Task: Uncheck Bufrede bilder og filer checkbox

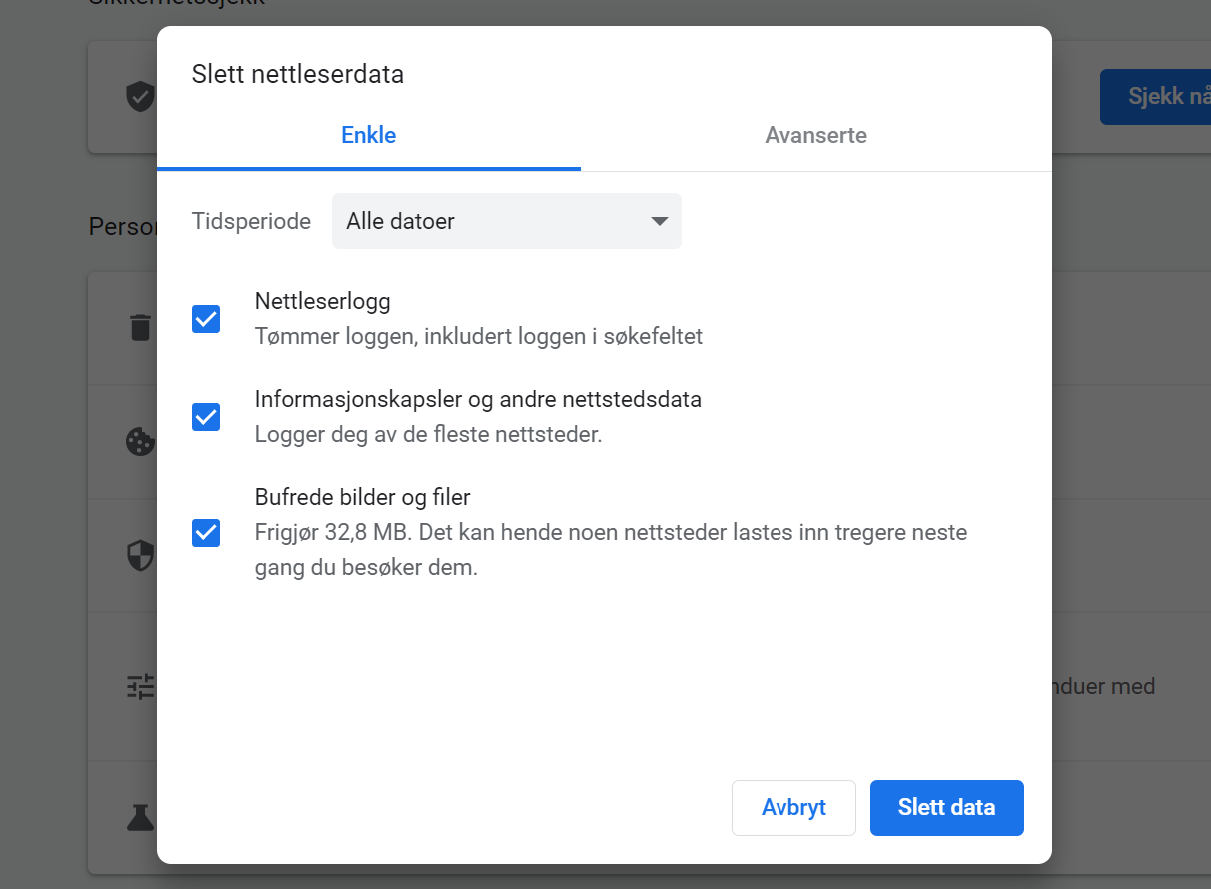Action: (x=206, y=533)
